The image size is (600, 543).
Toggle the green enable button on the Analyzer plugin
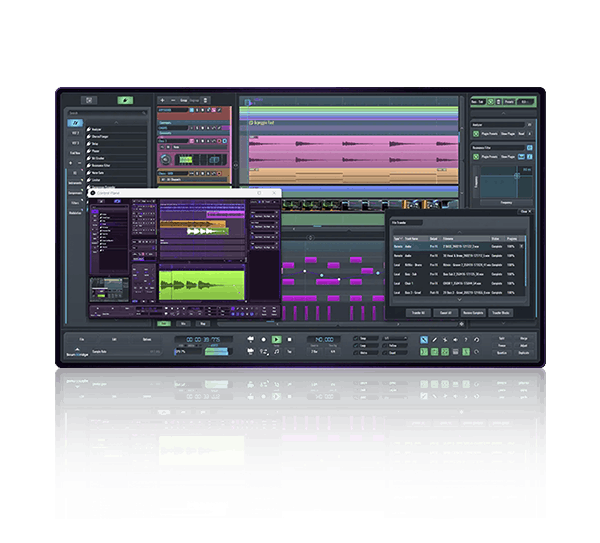pos(476,134)
